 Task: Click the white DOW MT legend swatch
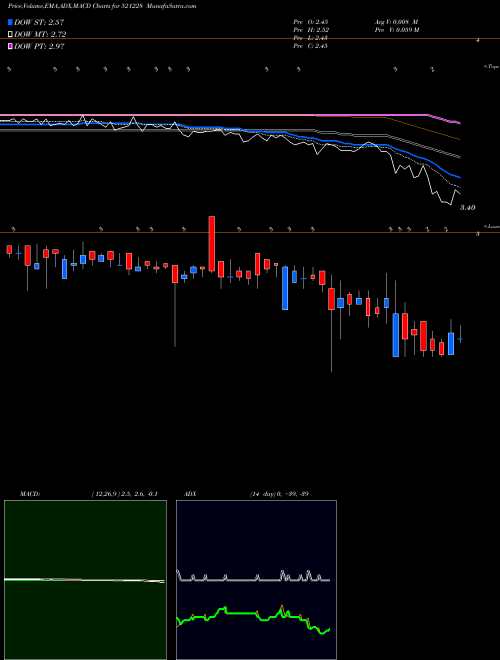click(x=11, y=34)
